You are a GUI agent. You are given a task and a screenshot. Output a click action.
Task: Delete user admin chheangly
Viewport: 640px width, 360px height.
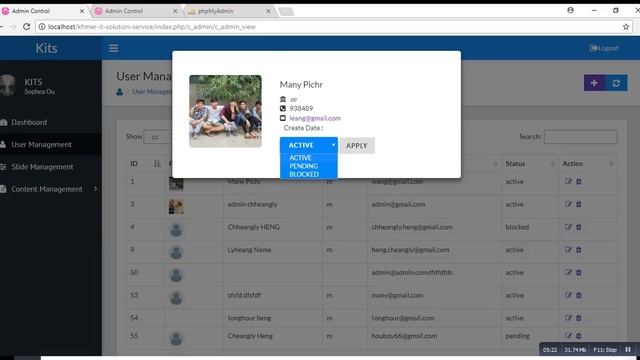(x=579, y=204)
